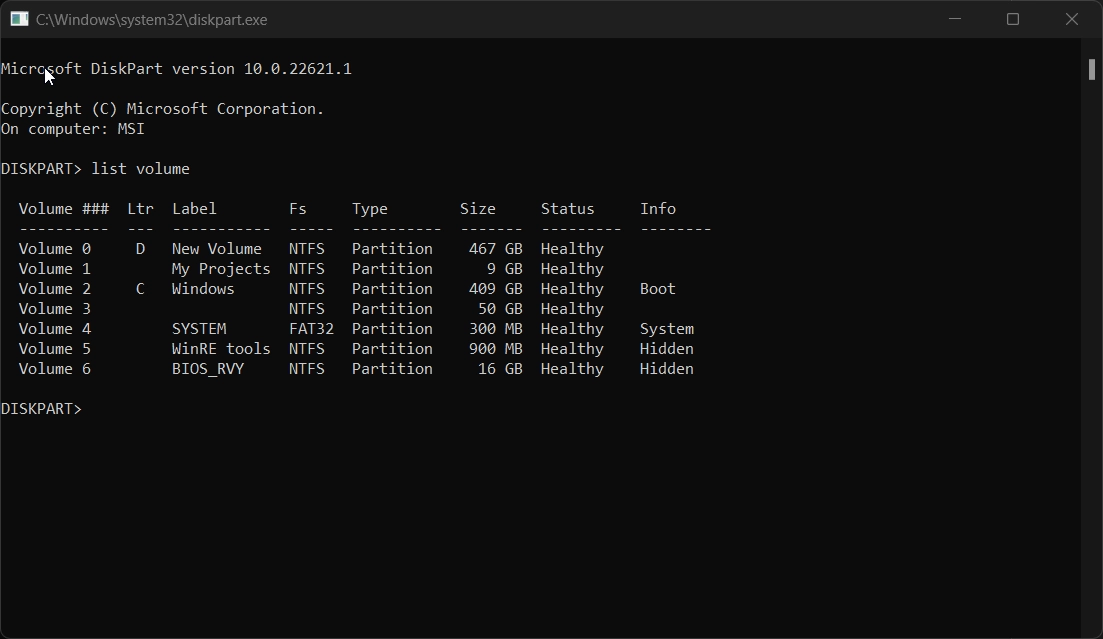The width and height of the screenshot is (1103, 639).
Task: Click the 'WinRE tools' label
Action: pos(221,349)
